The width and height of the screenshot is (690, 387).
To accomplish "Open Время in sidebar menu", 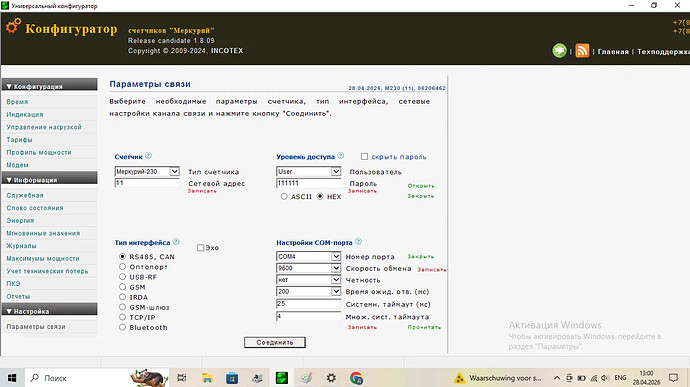I will click(17, 102).
